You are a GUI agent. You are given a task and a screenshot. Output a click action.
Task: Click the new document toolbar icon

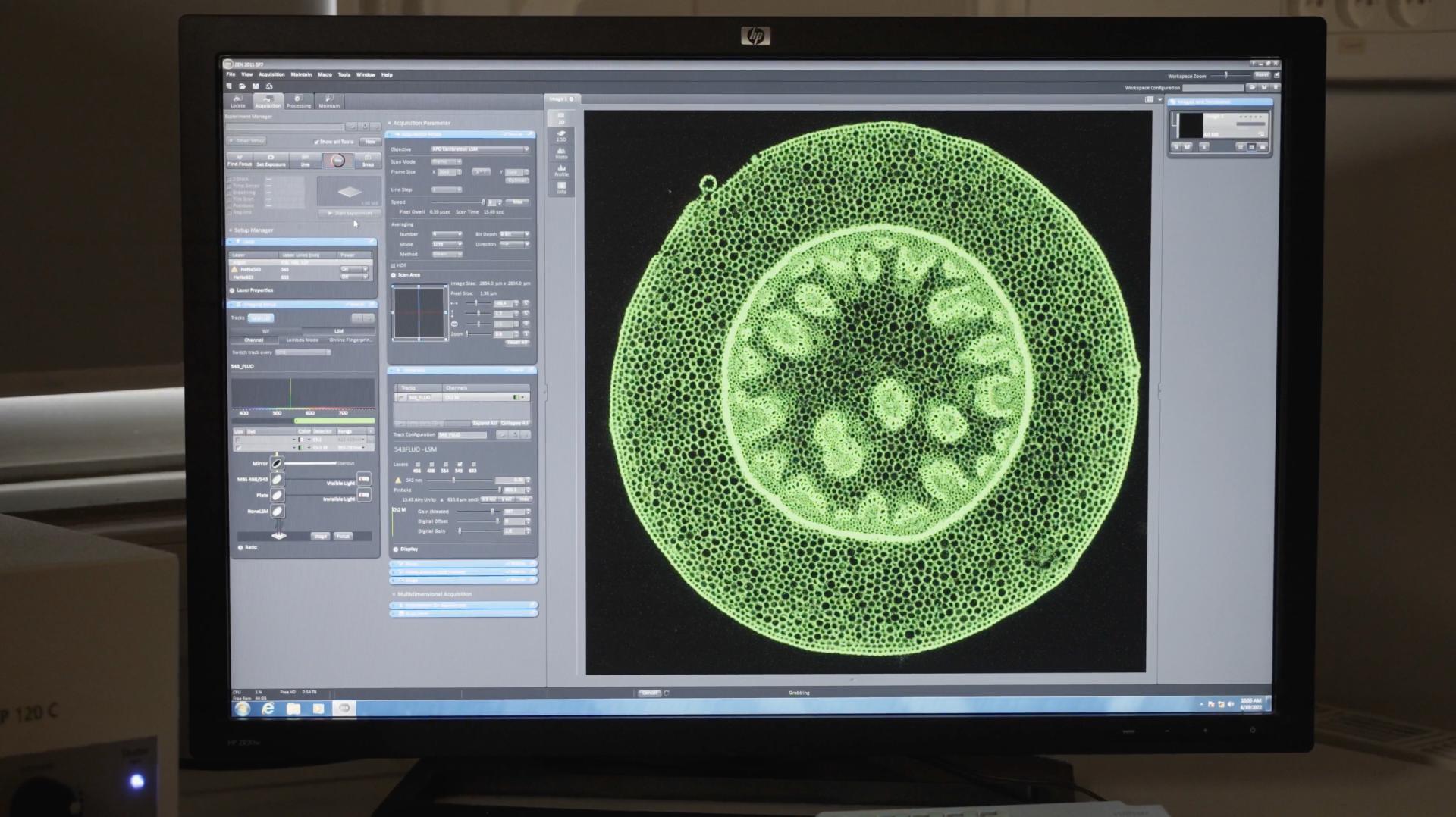pos(230,86)
